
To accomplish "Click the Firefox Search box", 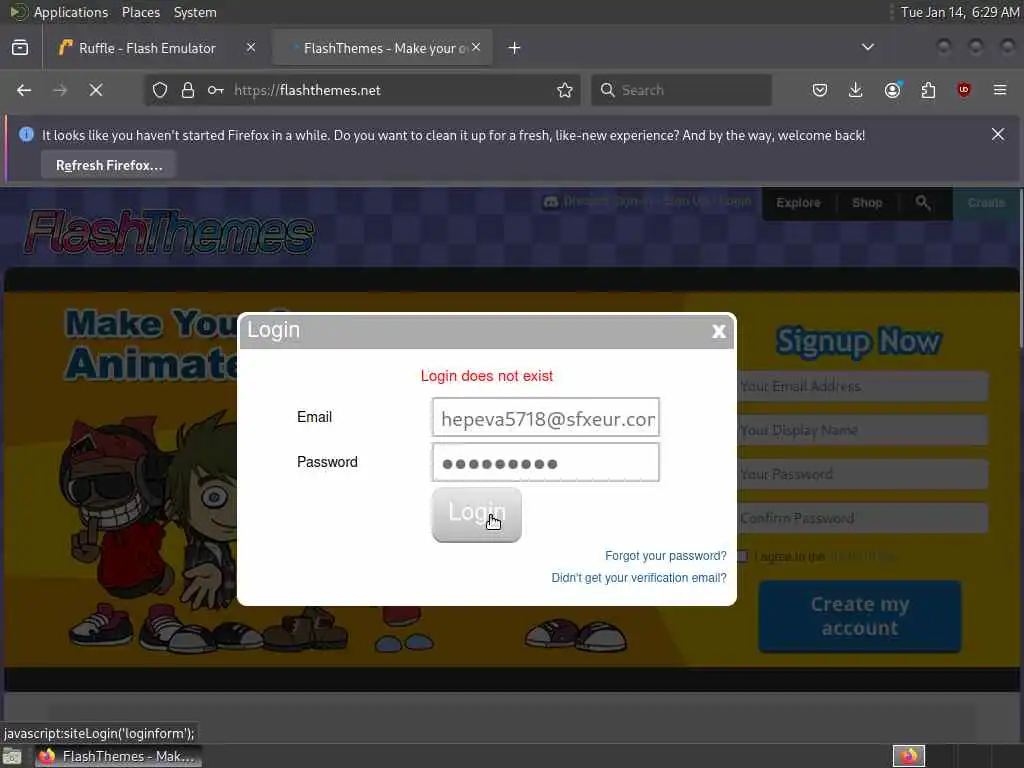I will pos(681,90).
